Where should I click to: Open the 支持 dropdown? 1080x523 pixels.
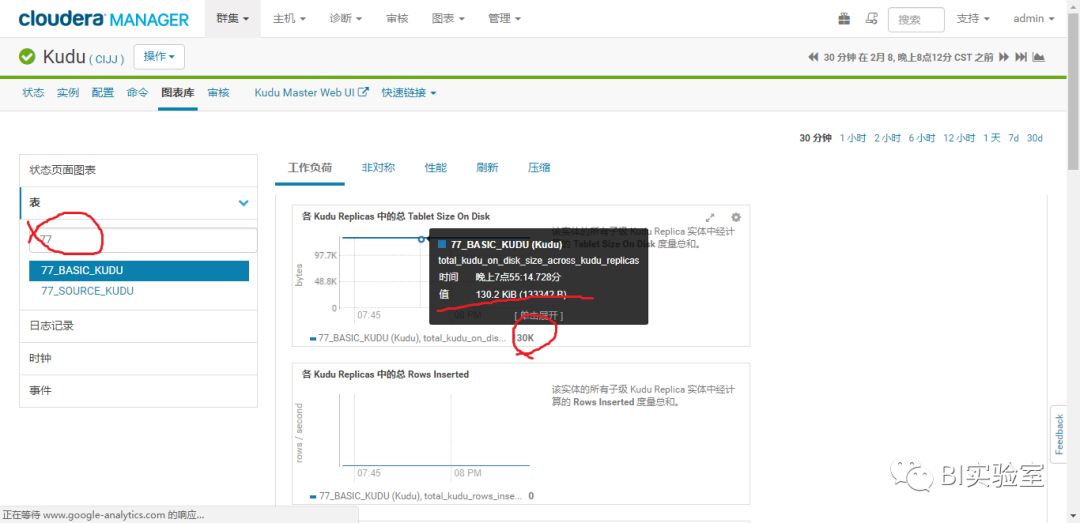pyautogui.click(x=973, y=19)
